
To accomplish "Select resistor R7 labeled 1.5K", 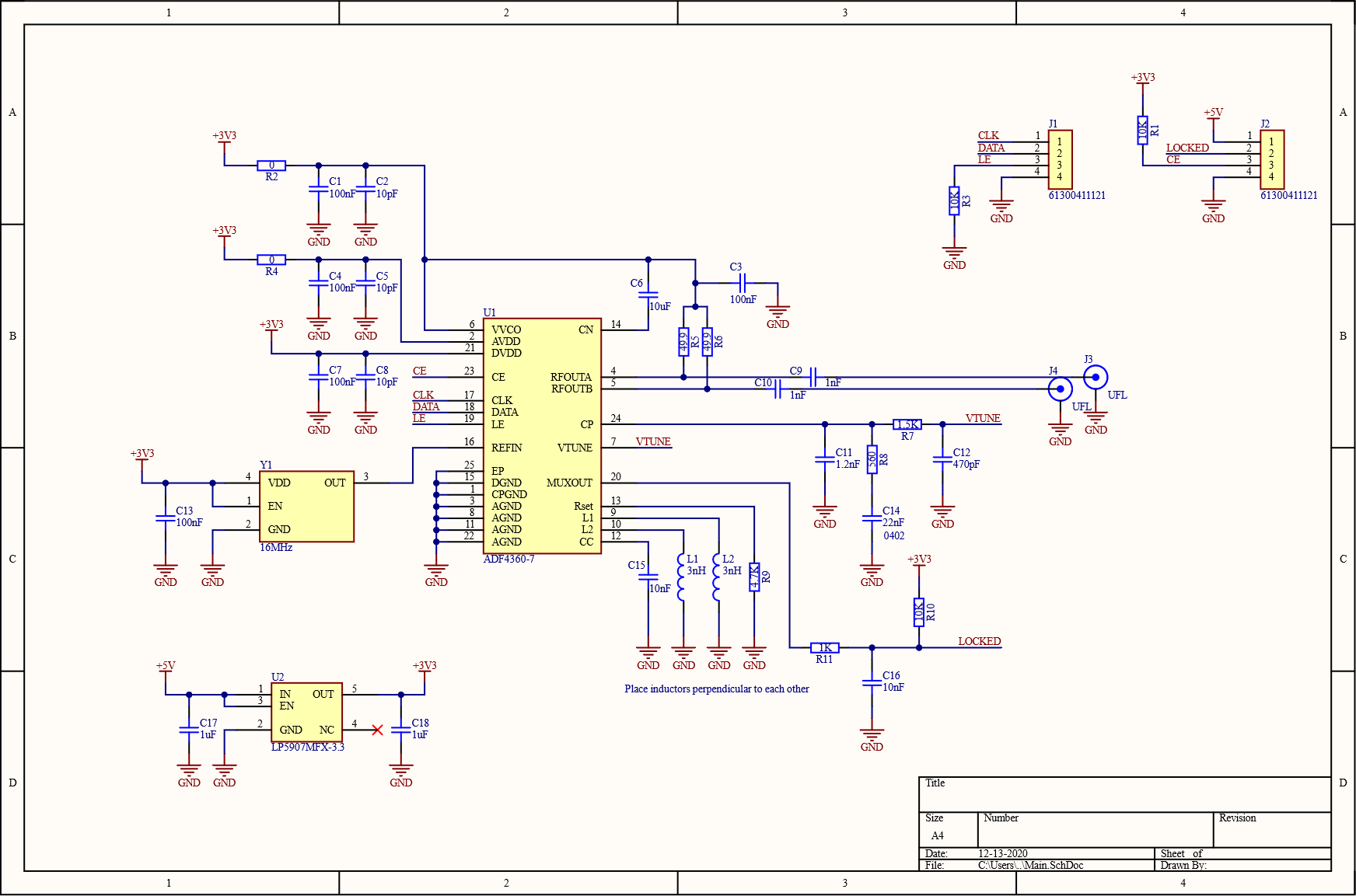I will (x=907, y=424).
